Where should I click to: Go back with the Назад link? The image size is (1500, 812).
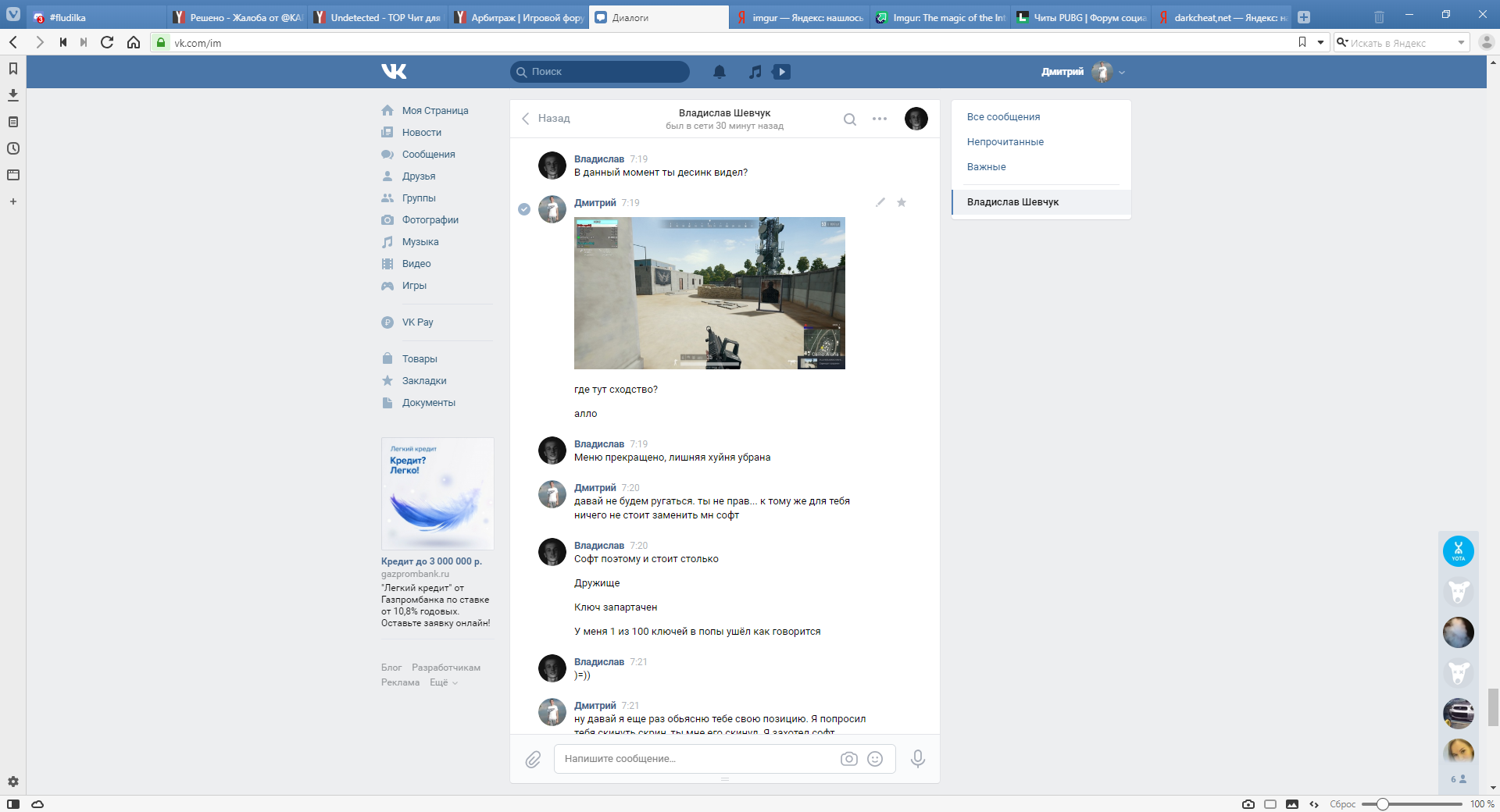pos(546,119)
